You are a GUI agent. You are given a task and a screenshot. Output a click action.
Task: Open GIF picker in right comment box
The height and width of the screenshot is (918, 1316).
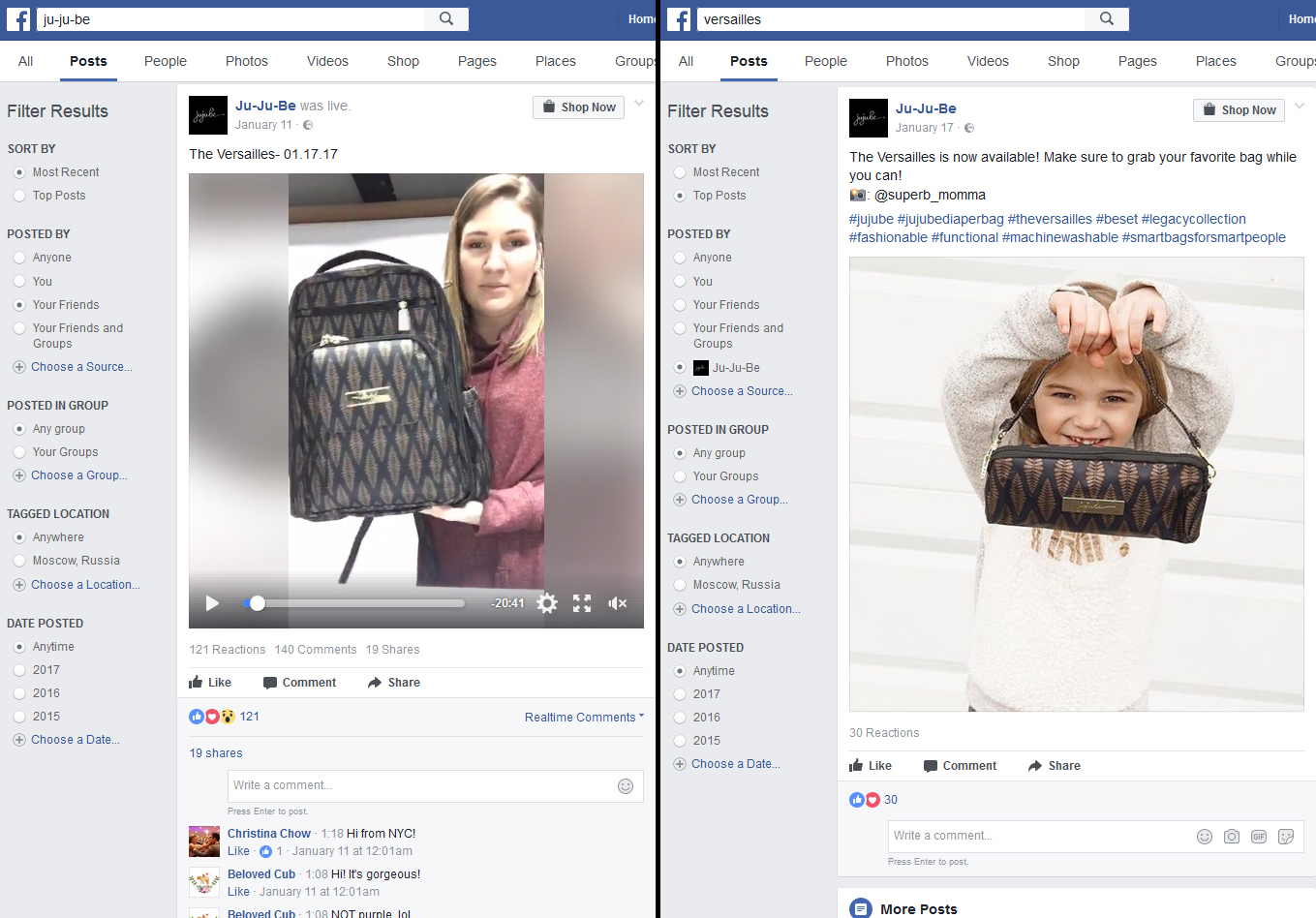point(1259,837)
